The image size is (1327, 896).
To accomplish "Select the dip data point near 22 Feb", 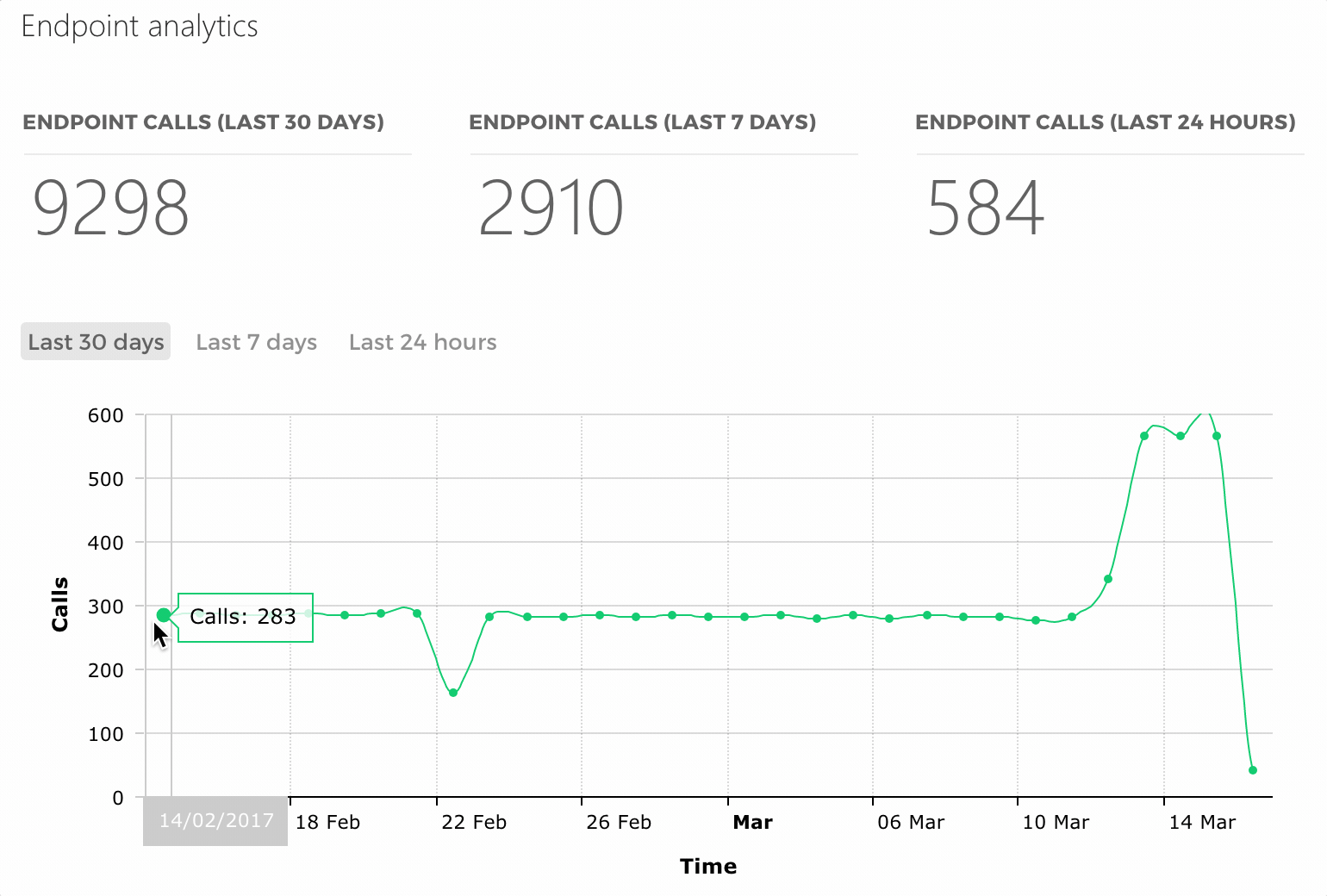I will coord(452,692).
